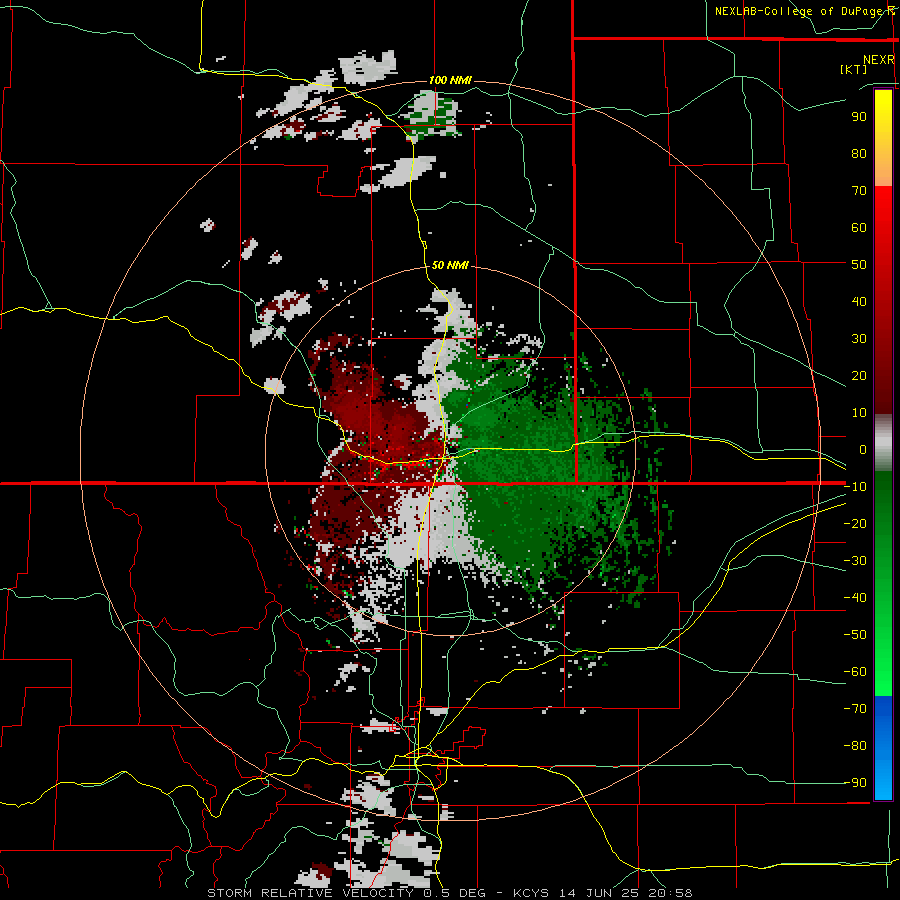Click the STORM RELATIVE VELOCITY caption text
Image resolution: width=900 pixels, height=900 pixels.
[310, 893]
